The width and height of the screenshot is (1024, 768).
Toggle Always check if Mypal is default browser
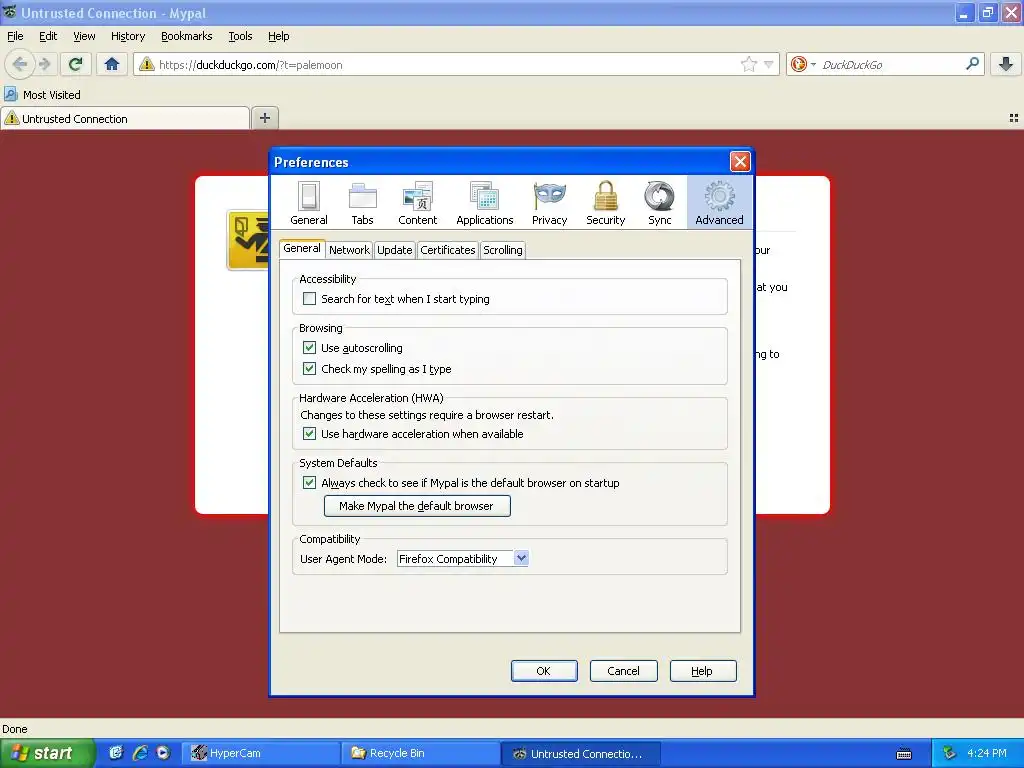pyautogui.click(x=310, y=483)
